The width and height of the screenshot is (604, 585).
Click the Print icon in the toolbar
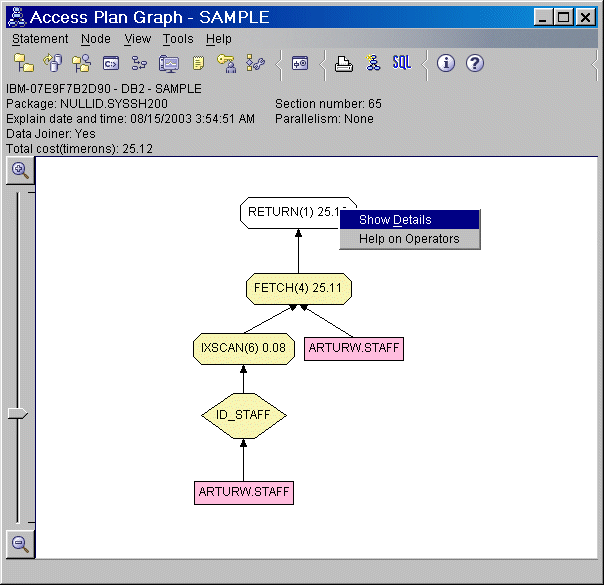[344, 63]
